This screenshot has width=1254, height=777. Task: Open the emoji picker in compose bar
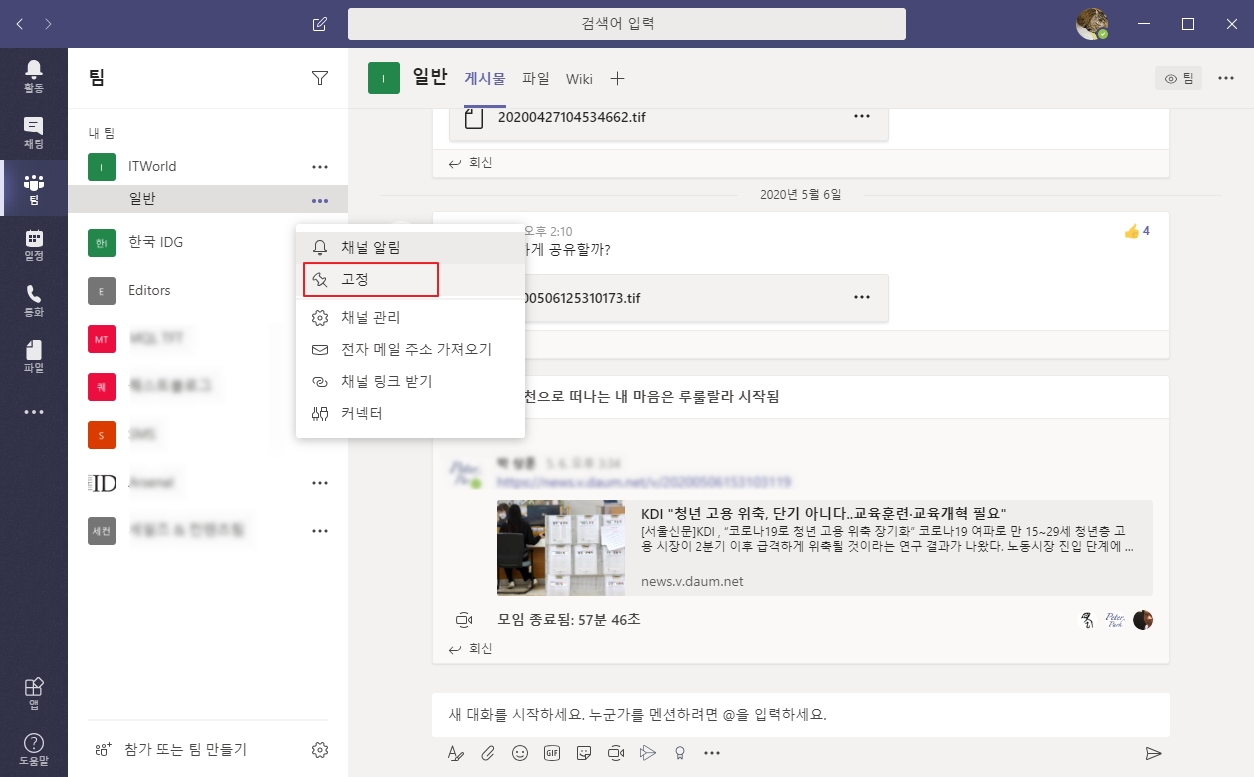click(x=520, y=752)
